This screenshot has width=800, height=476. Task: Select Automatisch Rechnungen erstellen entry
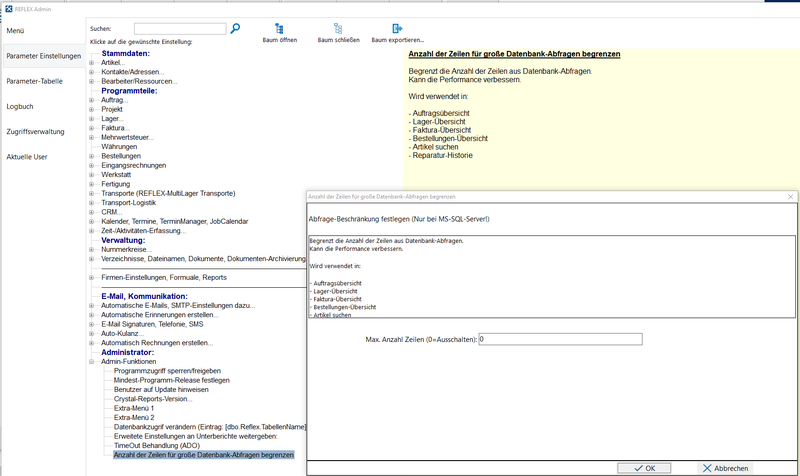(157, 343)
